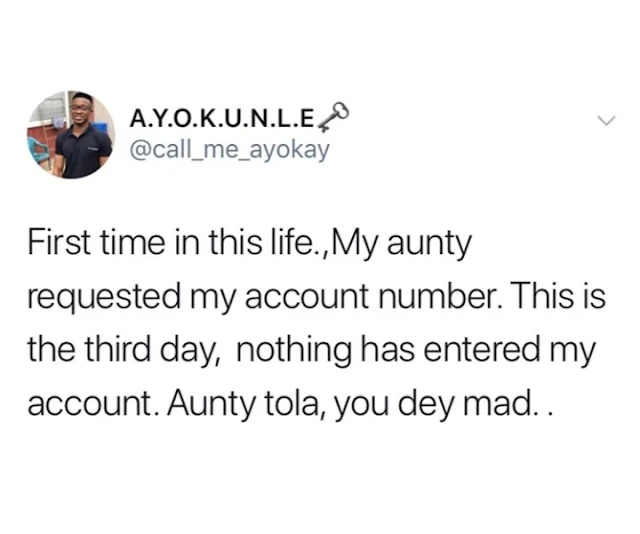Click the phrase 'the third day,'

click(124, 352)
